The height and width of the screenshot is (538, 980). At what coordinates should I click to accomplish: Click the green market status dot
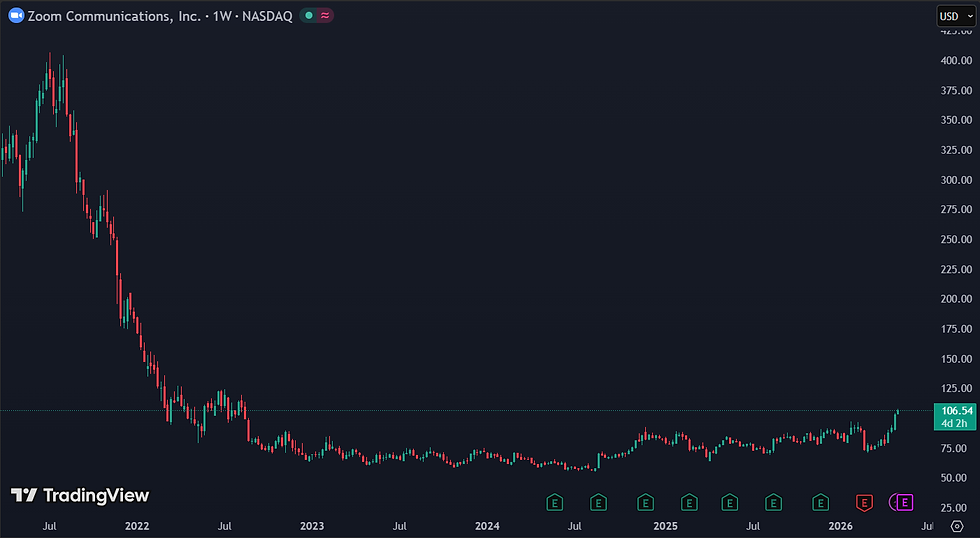[309, 16]
